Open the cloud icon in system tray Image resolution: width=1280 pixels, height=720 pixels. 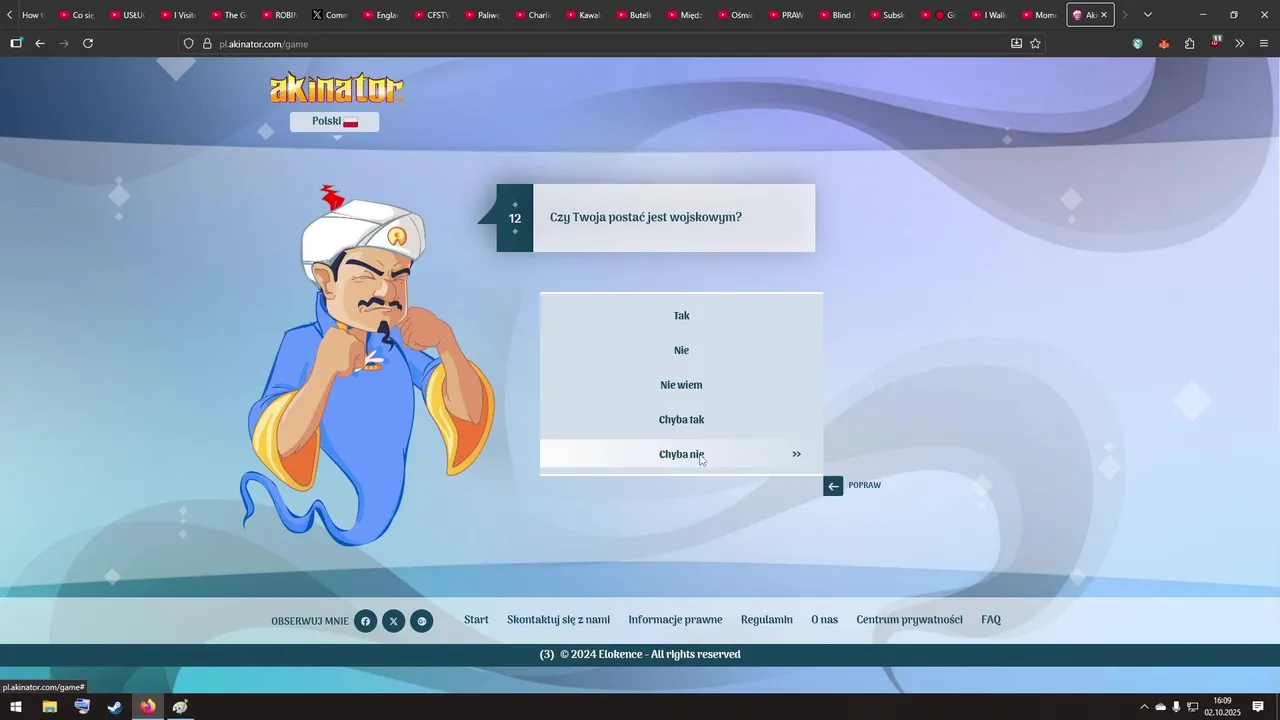pyautogui.click(x=1160, y=707)
